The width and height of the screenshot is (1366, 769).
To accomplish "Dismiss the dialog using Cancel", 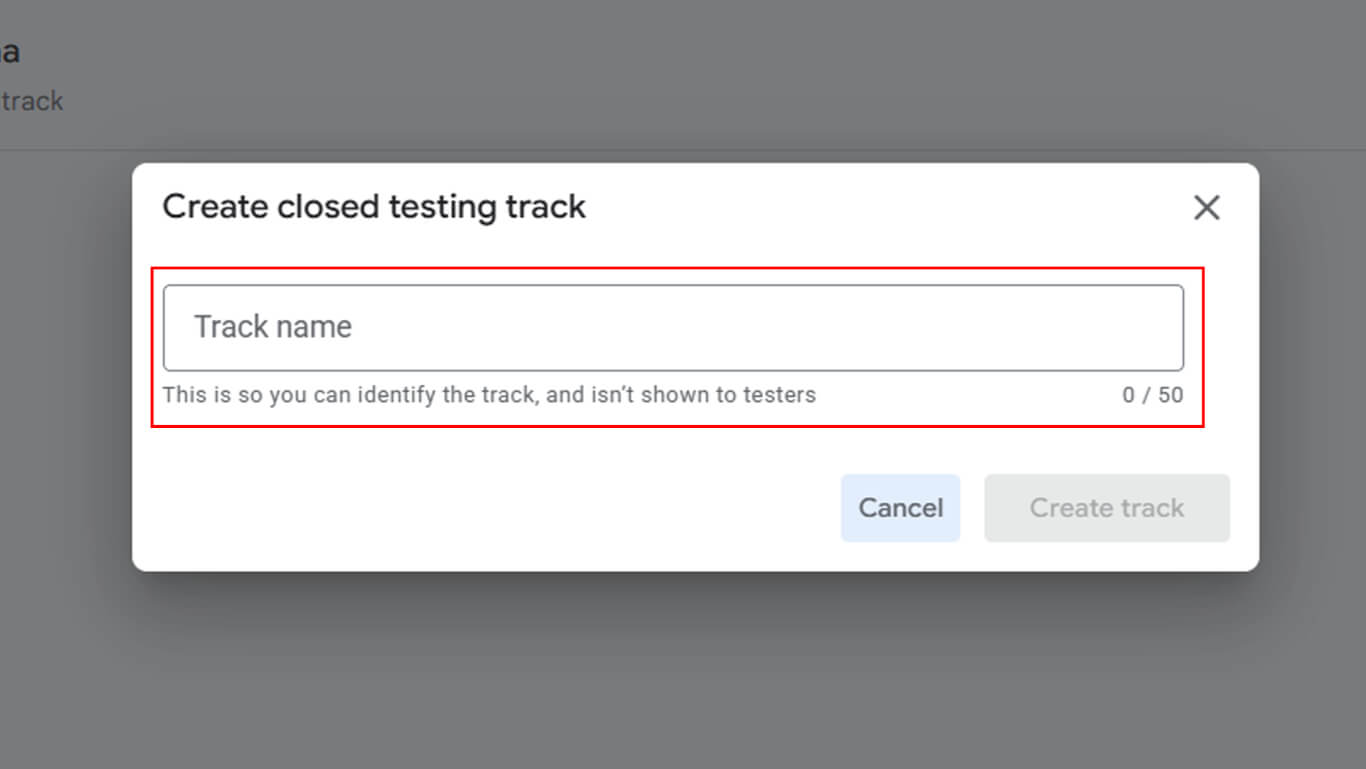I will pos(900,508).
